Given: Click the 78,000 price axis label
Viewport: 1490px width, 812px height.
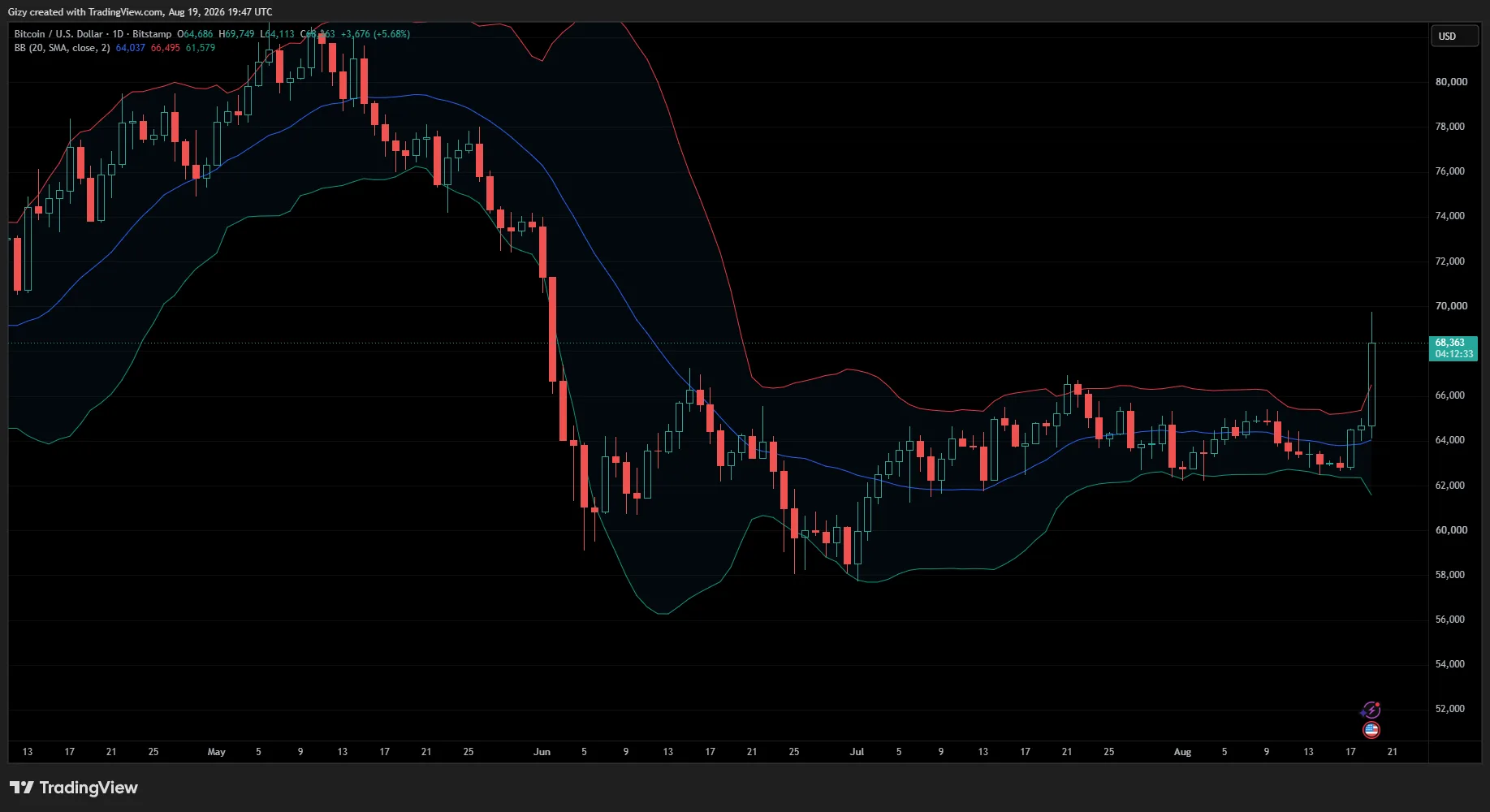Looking at the screenshot, I should point(1451,127).
